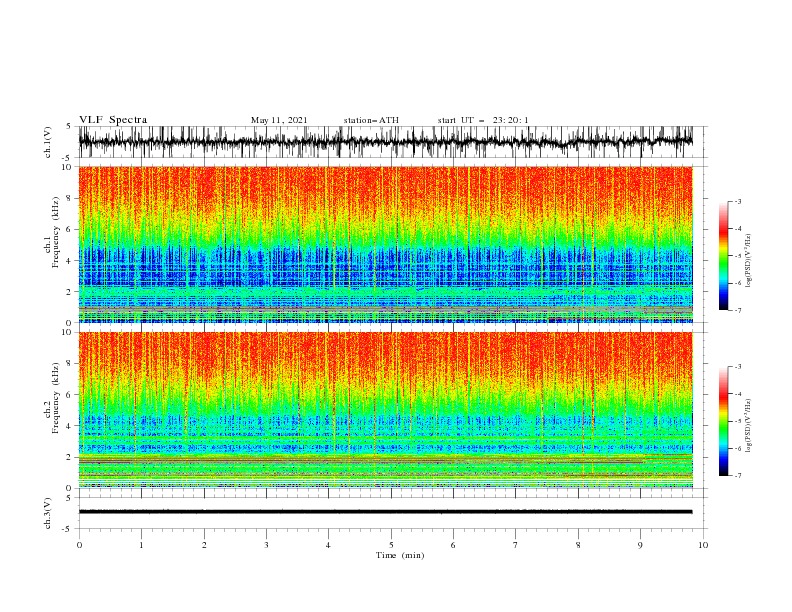This screenshot has width=792, height=612.
Task: Click the '7' tick on time axis
Action: tap(516, 545)
